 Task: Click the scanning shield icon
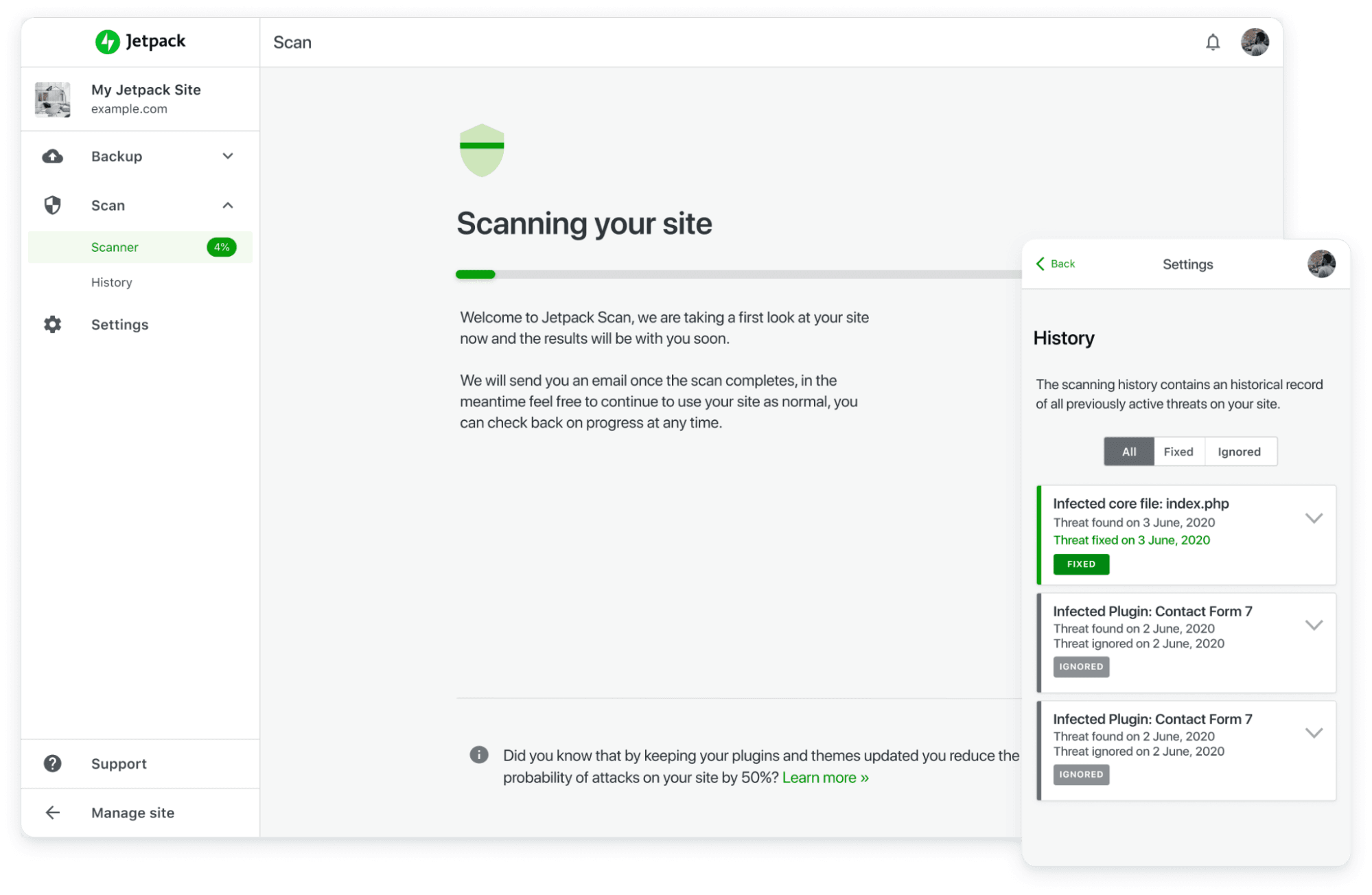482,150
